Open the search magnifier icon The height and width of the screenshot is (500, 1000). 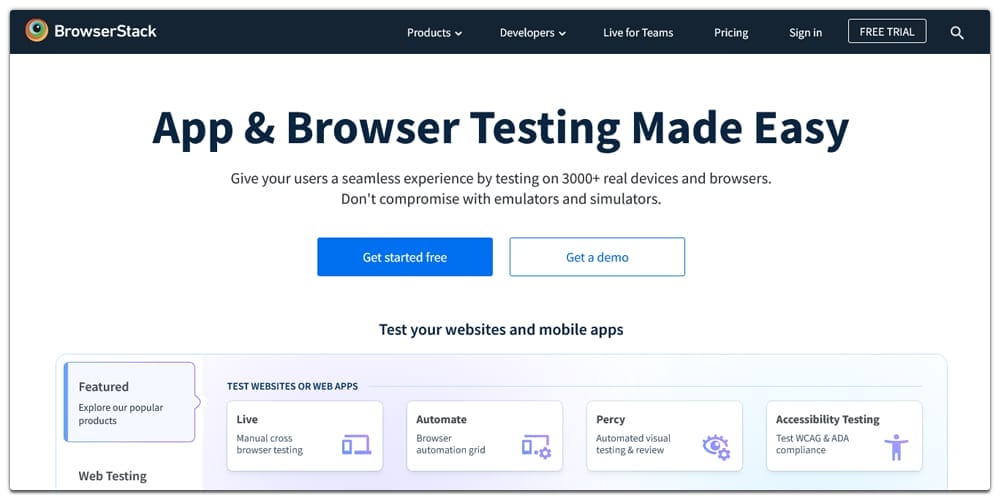point(957,33)
